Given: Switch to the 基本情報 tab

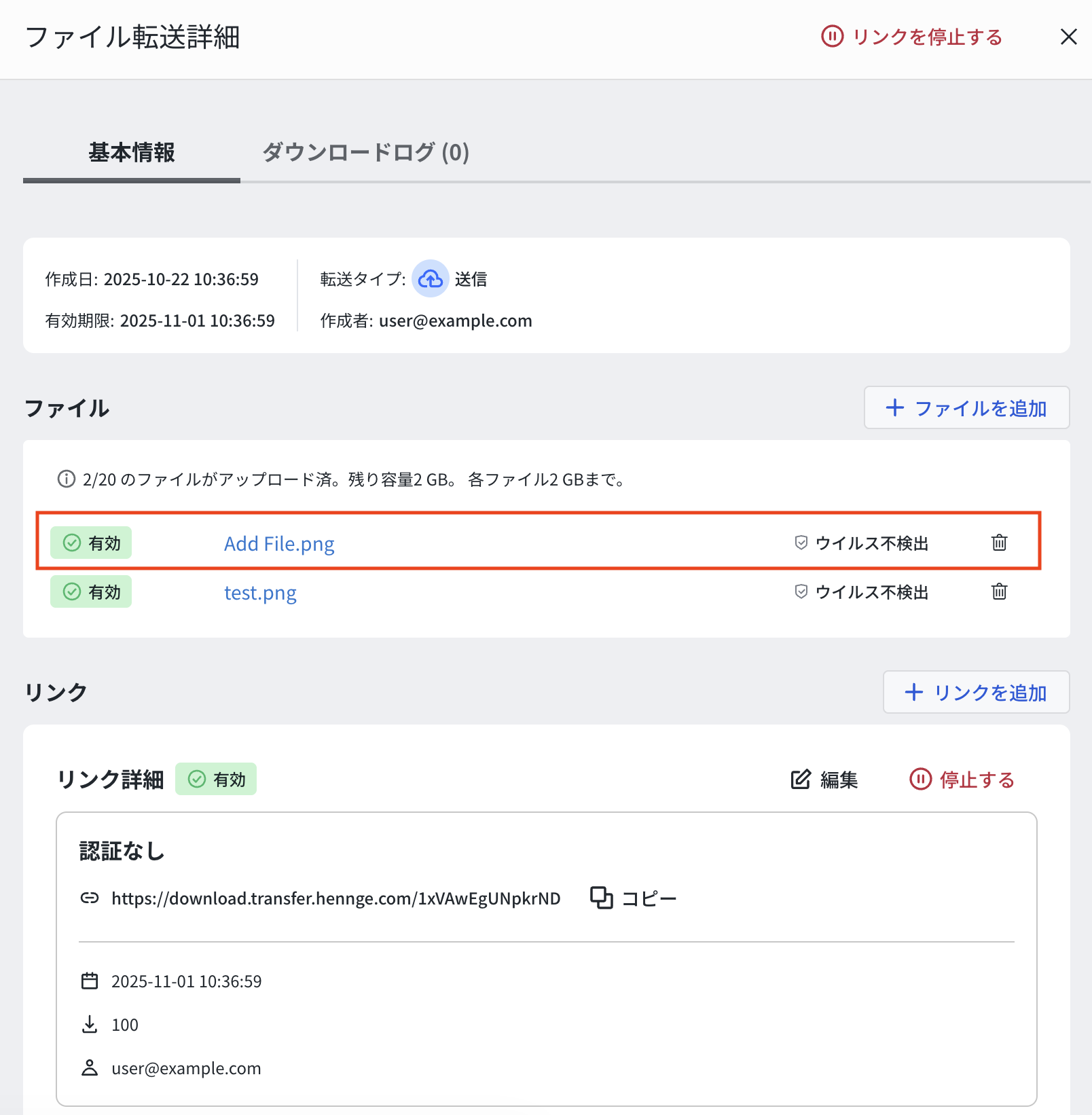Looking at the screenshot, I should point(132,152).
